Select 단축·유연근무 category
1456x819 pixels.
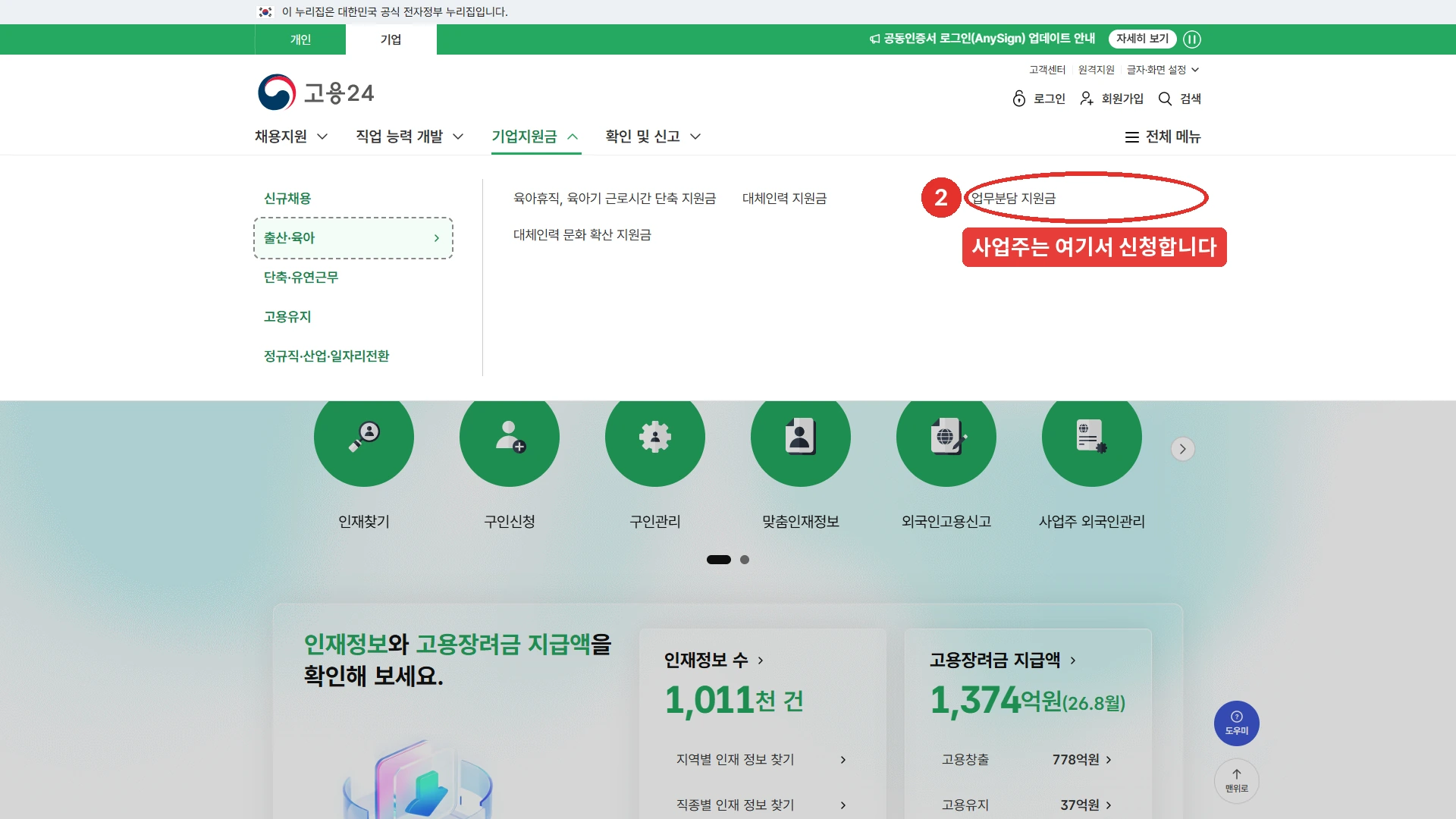click(x=301, y=278)
